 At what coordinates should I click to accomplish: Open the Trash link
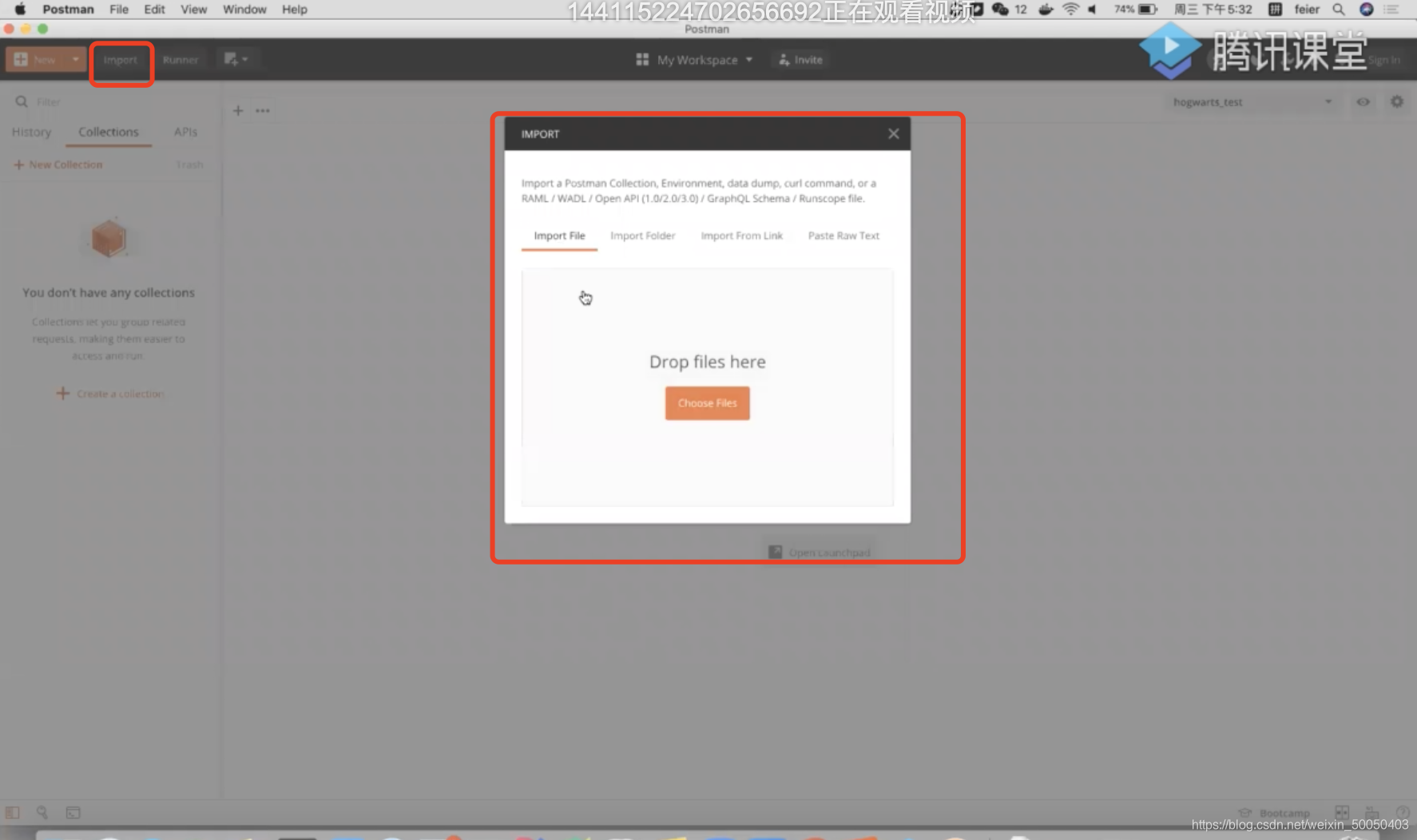tap(189, 164)
